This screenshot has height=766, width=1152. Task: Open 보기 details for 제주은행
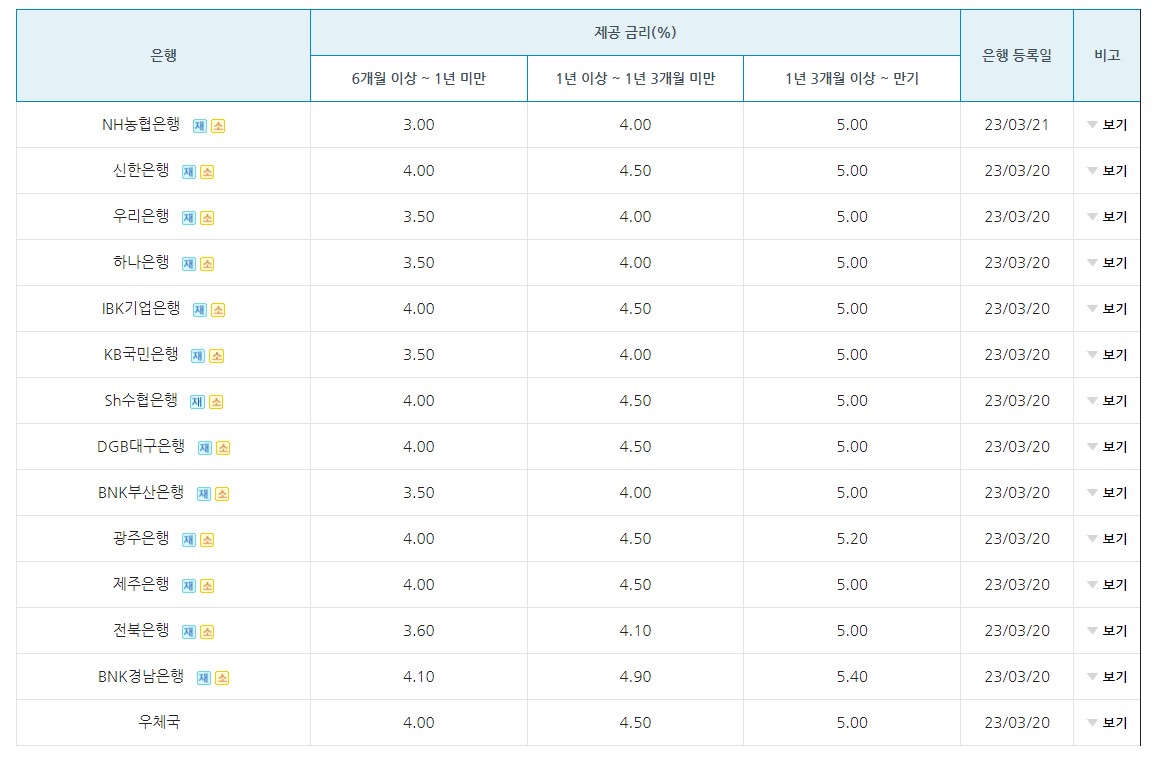point(1107,585)
